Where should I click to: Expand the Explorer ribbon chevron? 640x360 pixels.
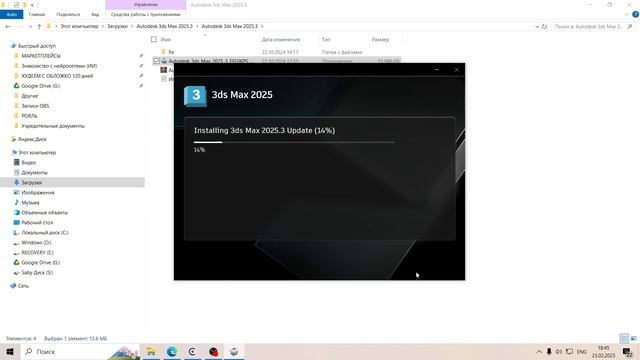point(627,14)
